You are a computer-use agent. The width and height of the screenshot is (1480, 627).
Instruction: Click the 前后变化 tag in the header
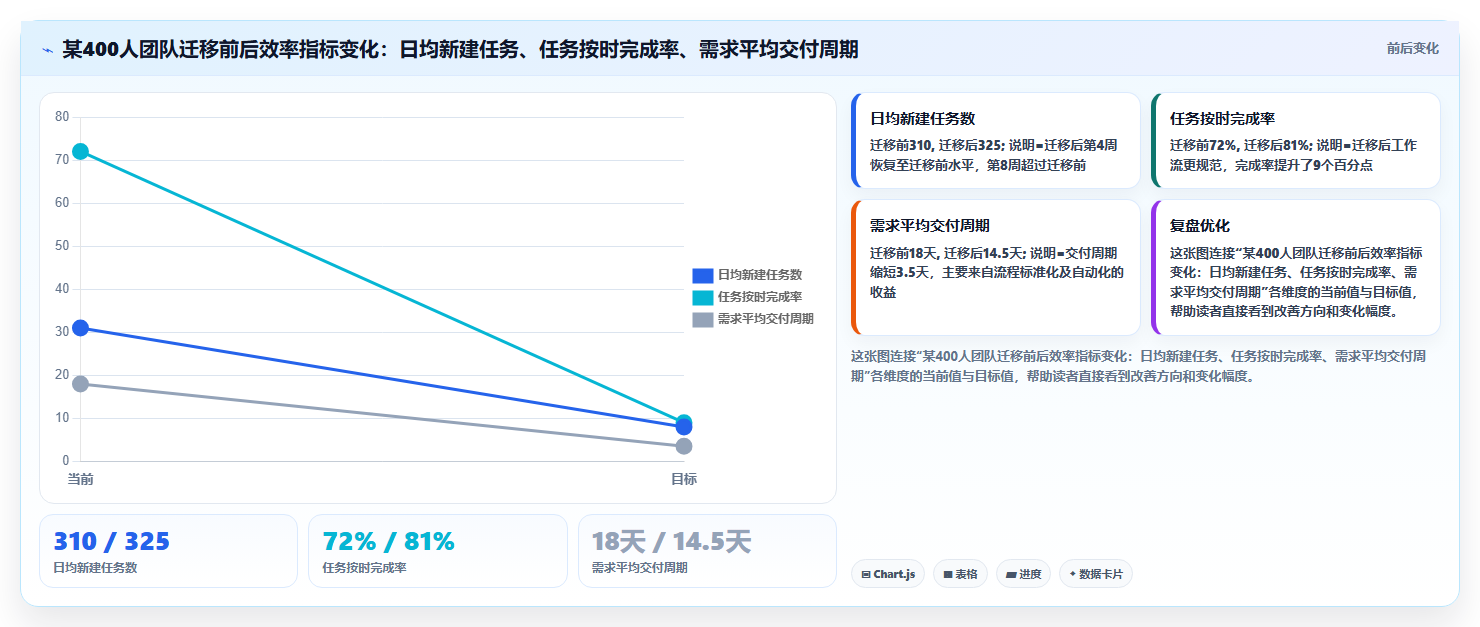[x=1412, y=48]
